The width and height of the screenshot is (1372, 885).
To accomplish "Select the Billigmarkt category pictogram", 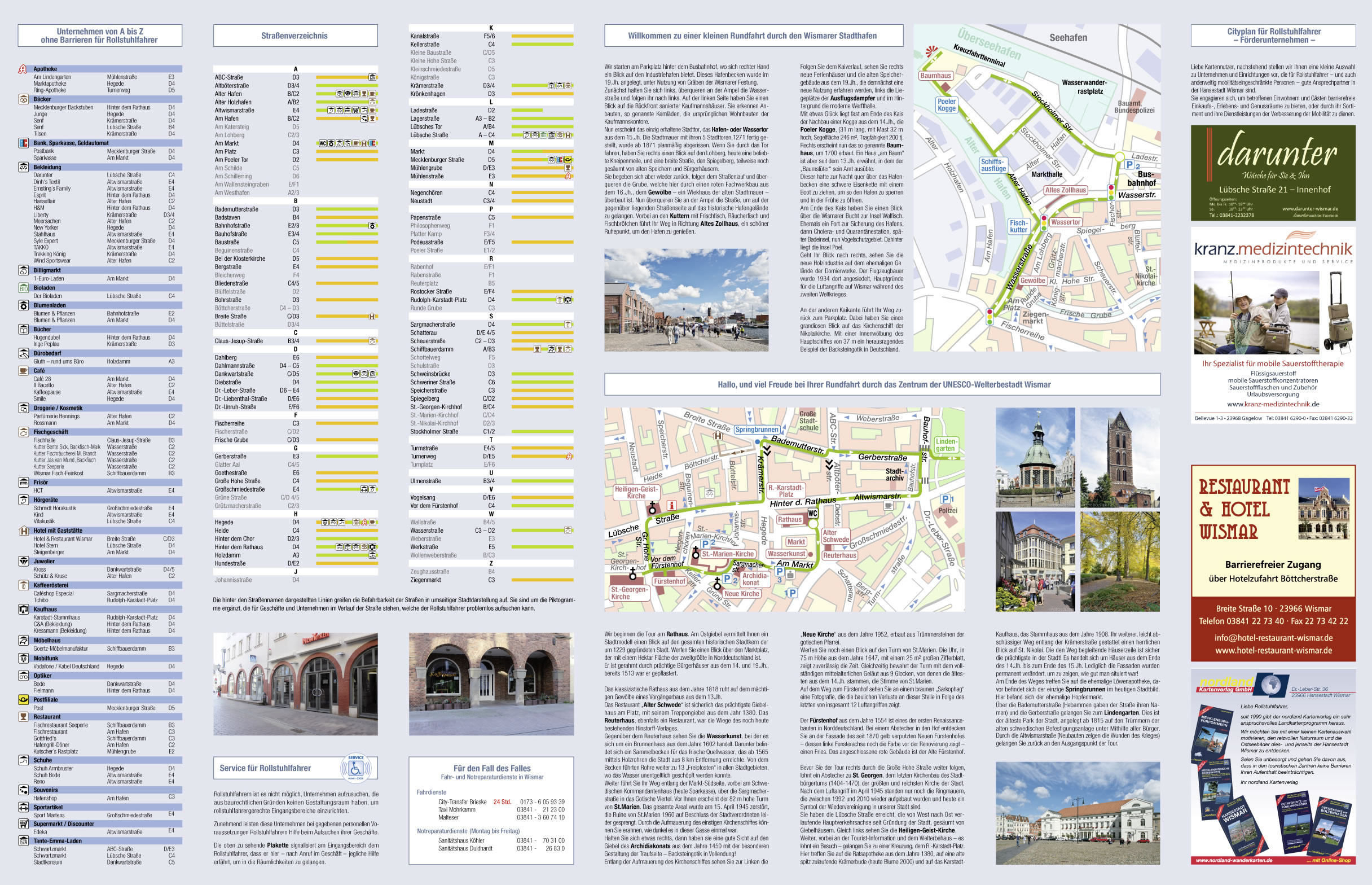I will click(x=23, y=270).
